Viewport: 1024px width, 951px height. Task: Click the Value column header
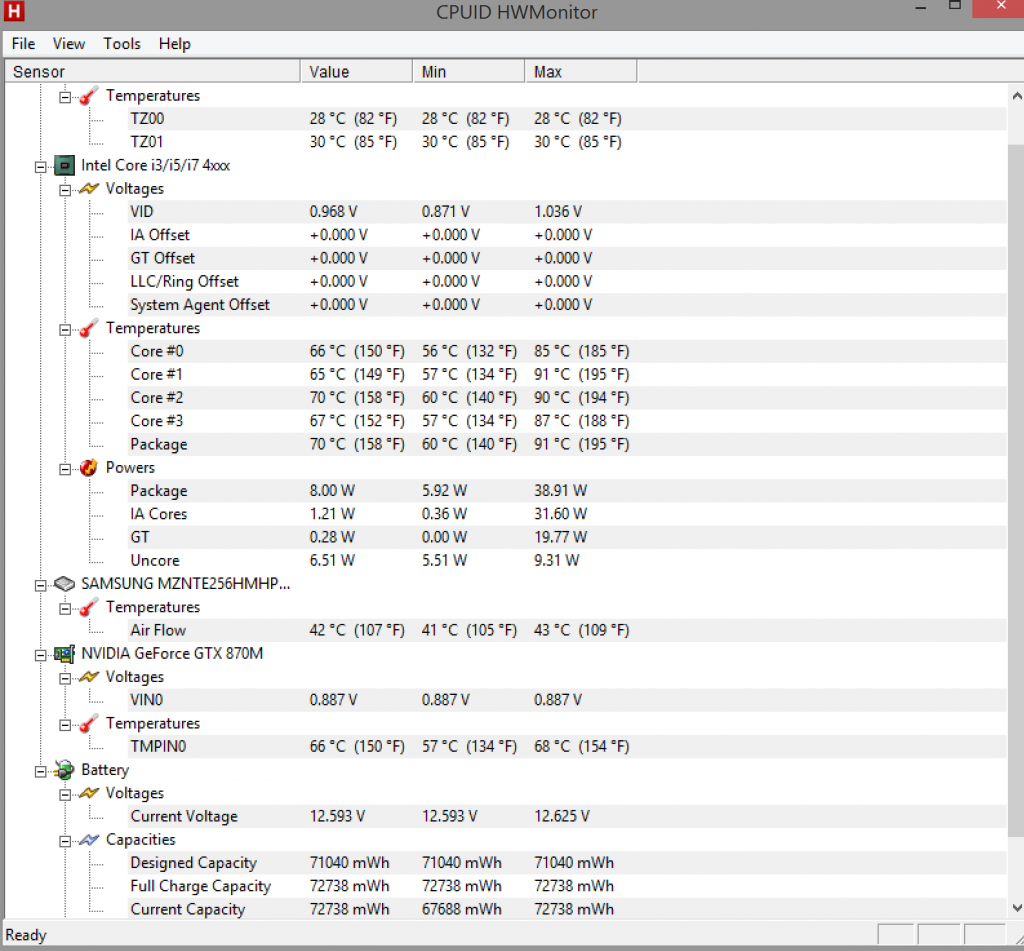click(357, 72)
